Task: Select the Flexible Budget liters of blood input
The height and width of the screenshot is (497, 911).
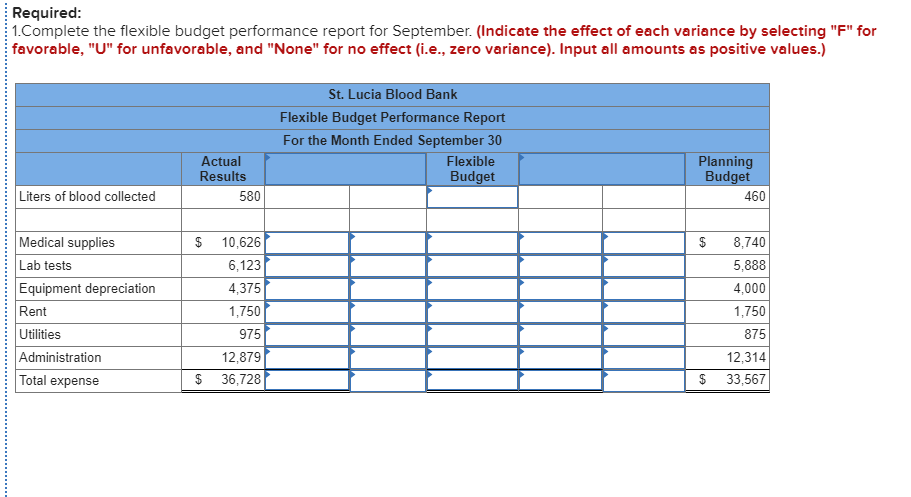Action: point(472,197)
